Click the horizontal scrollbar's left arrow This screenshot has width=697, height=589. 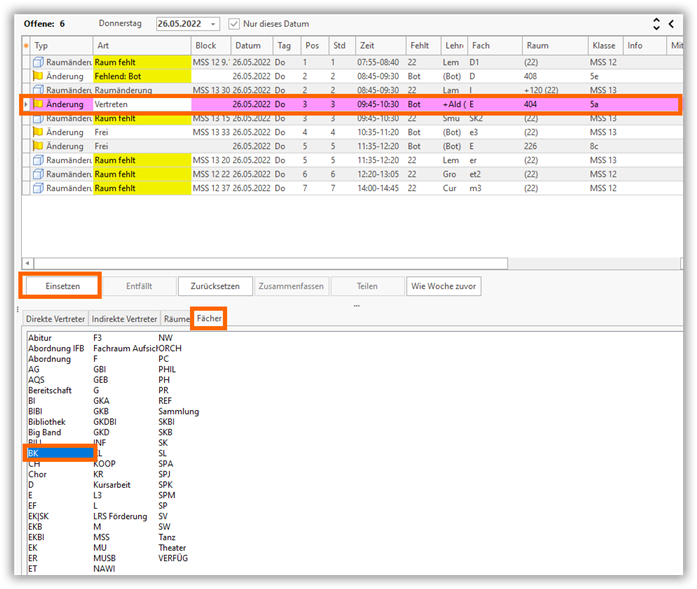pos(27,263)
